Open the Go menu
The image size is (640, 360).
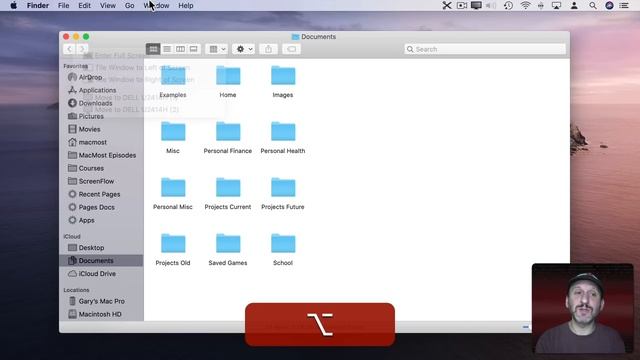(129, 6)
